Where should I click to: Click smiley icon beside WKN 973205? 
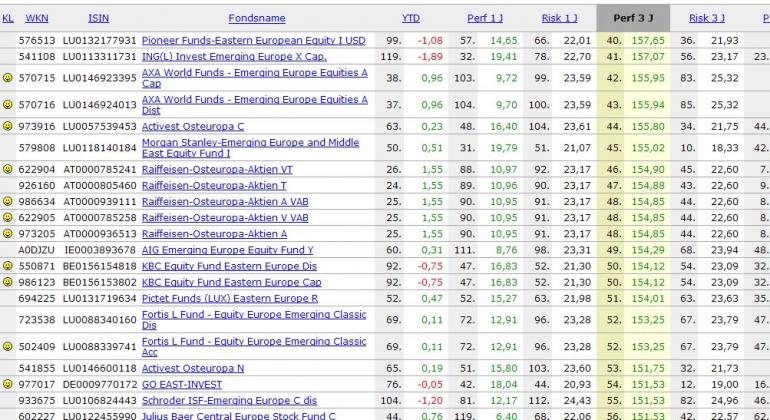(x=7, y=233)
